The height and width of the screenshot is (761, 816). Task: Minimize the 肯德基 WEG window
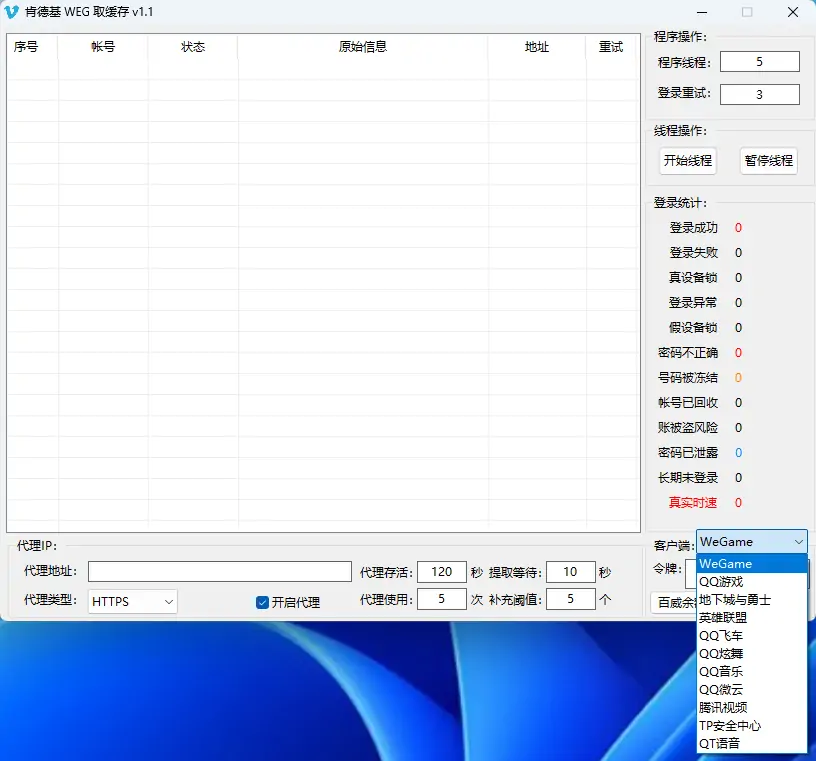pyautogui.click(x=702, y=12)
